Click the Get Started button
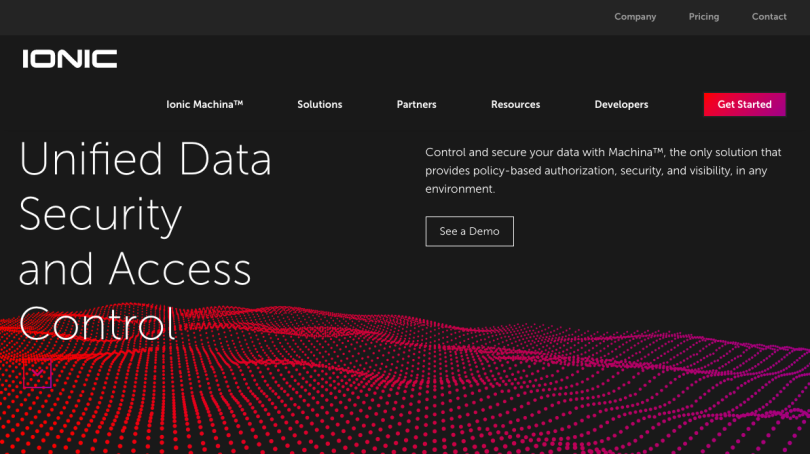Viewport: 810px width, 454px height. (744, 104)
